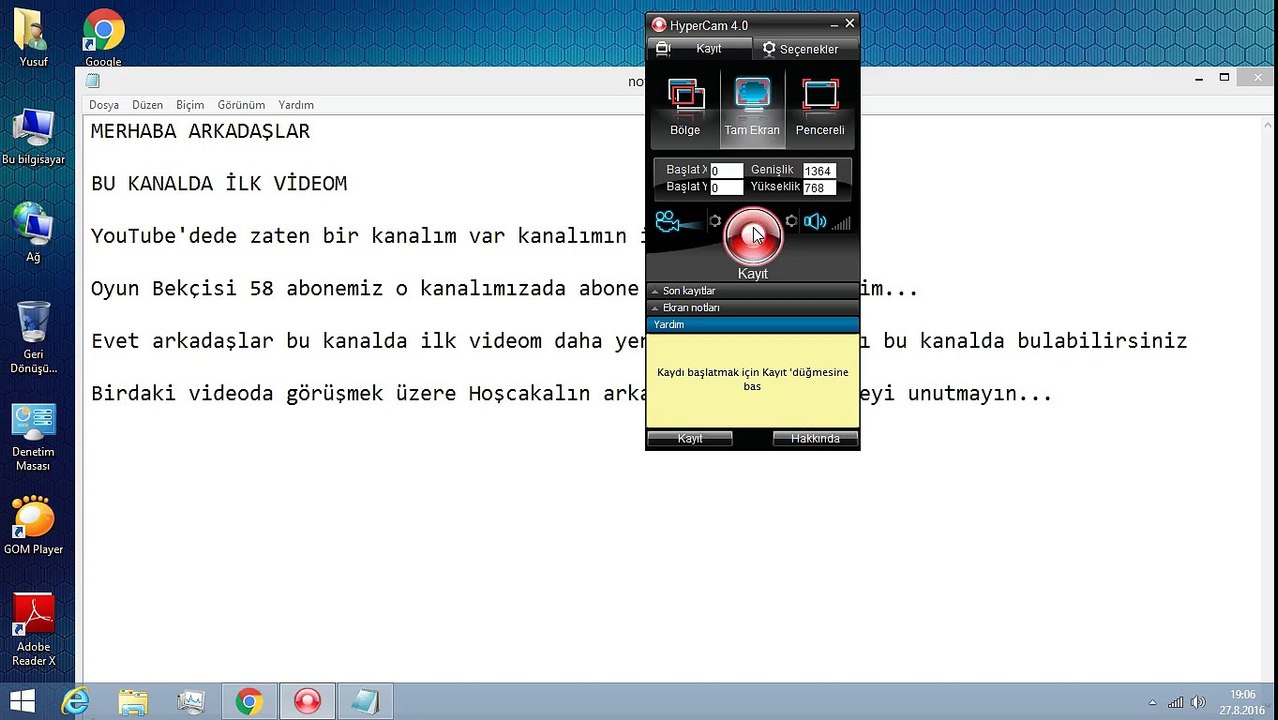Select the Pencereli capture mode
1278x720 pixels.
tap(820, 108)
